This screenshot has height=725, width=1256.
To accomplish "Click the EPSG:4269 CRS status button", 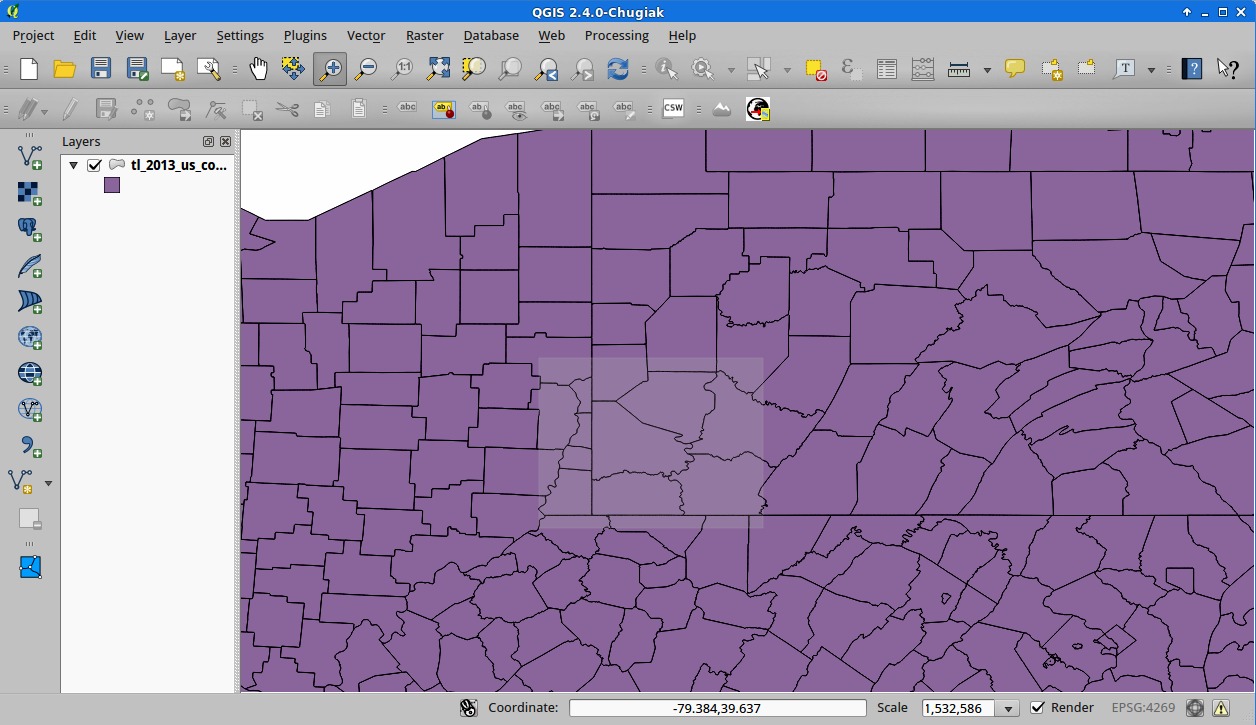I will coord(1143,708).
